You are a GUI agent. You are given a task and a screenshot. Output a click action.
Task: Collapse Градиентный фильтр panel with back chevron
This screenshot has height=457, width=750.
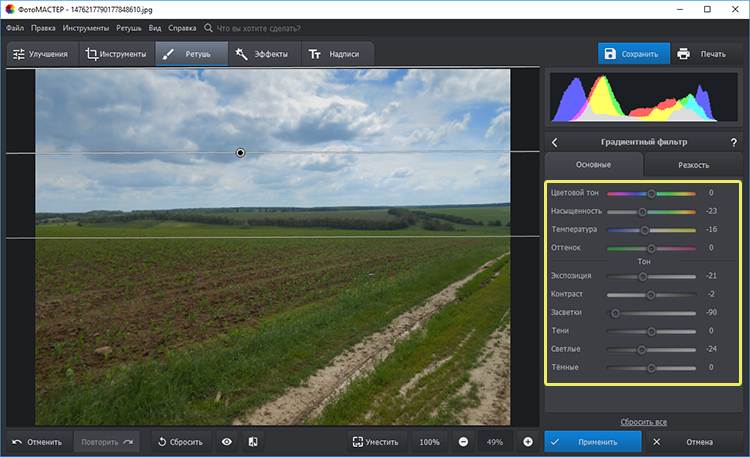(555, 143)
